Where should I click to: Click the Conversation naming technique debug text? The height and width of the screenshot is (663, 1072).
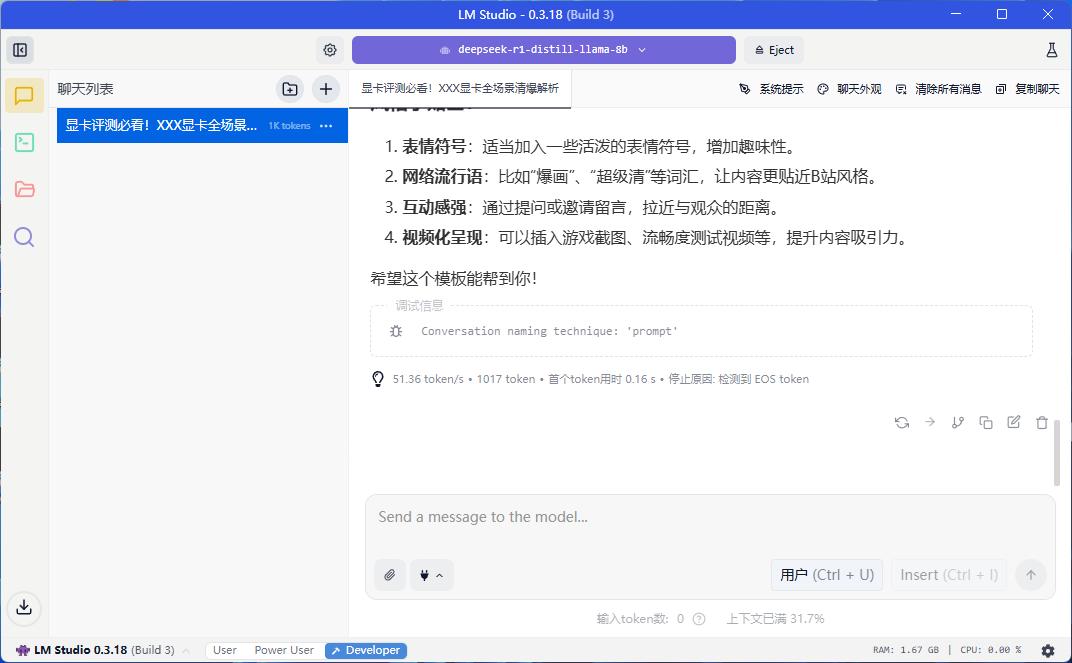click(549, 331)
